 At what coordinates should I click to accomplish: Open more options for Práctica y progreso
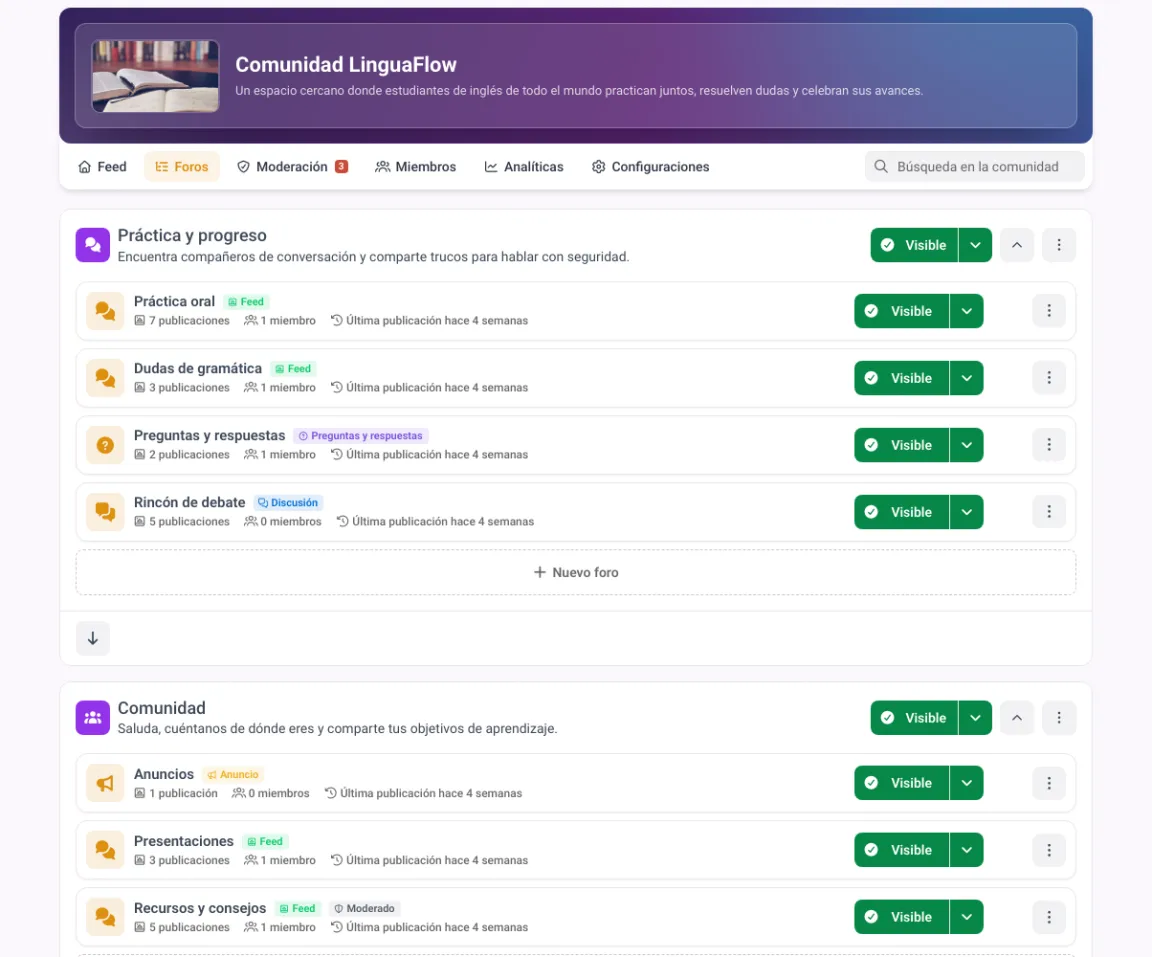[1059, 245]
